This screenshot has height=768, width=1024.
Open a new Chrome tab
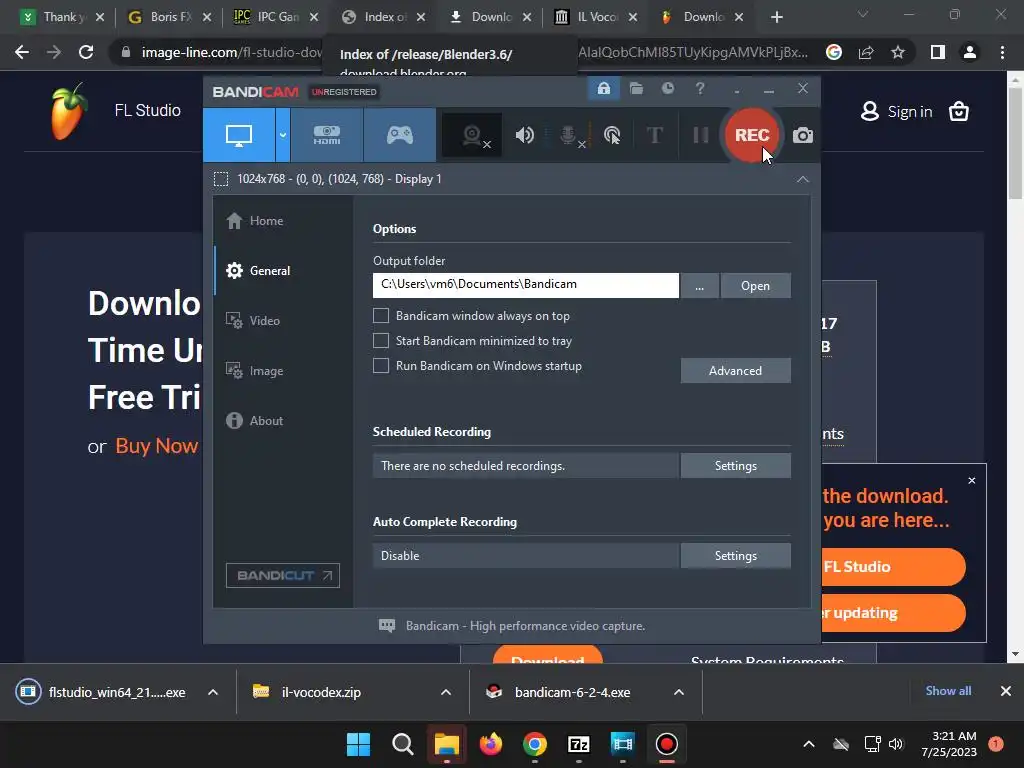point(776,17)
